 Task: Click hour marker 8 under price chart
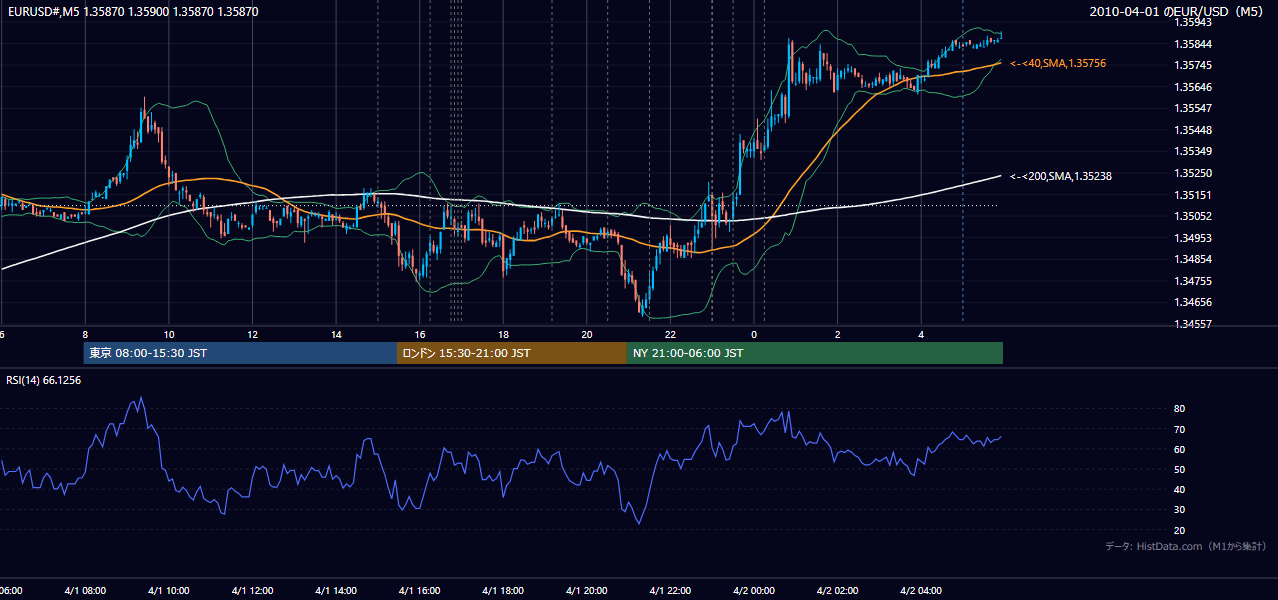85,335
